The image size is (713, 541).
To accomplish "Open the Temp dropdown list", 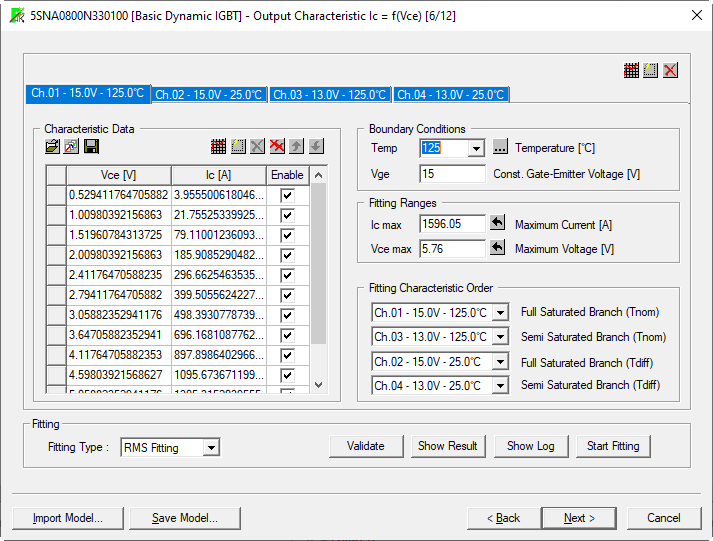I will [x=475, y=148].
